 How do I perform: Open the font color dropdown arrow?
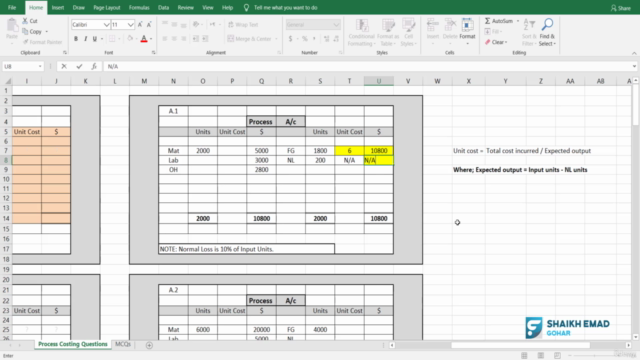pyautogui.click(x=151, y=39)
